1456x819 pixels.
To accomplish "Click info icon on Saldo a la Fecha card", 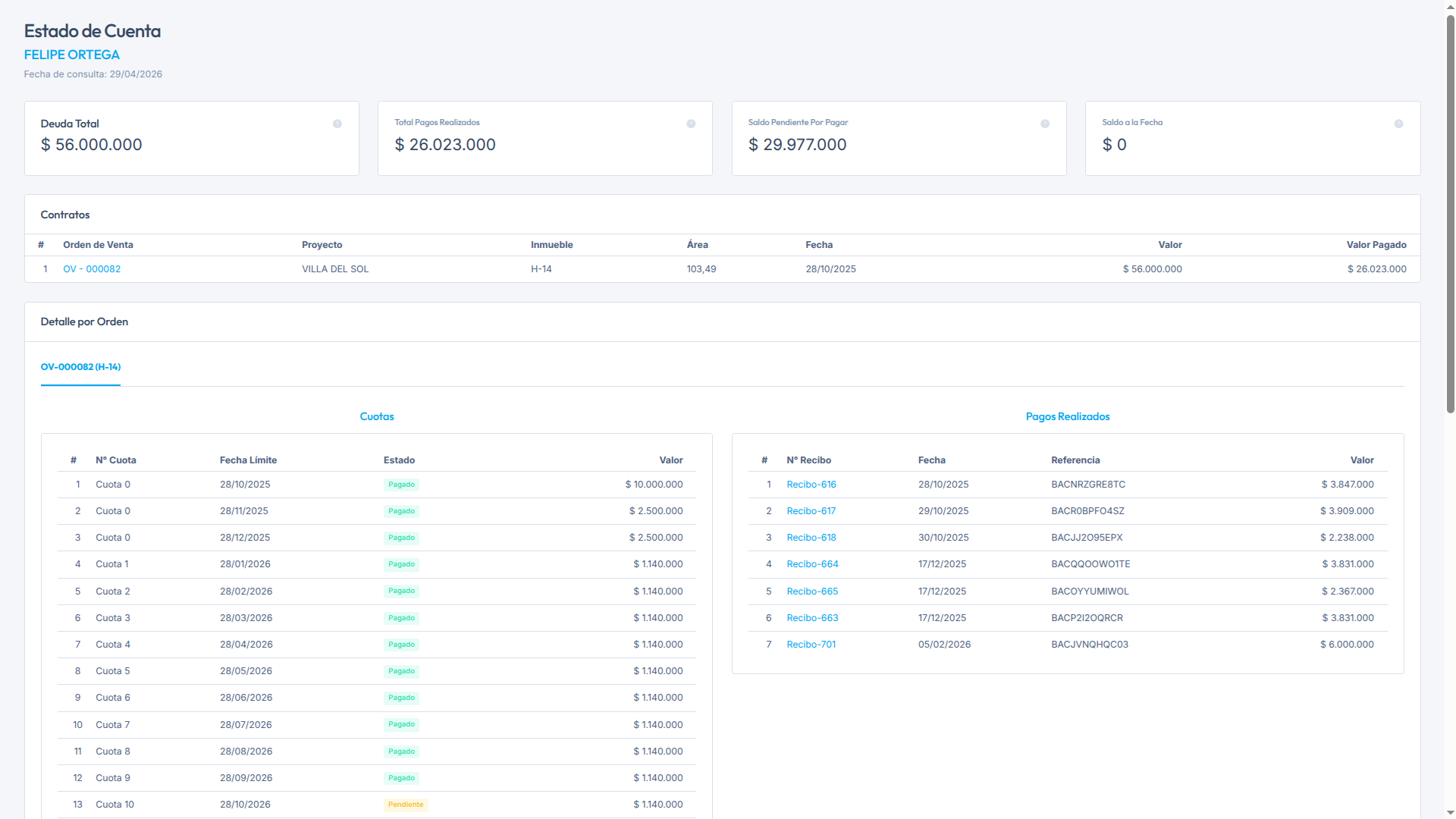I will coord(1398,124).
